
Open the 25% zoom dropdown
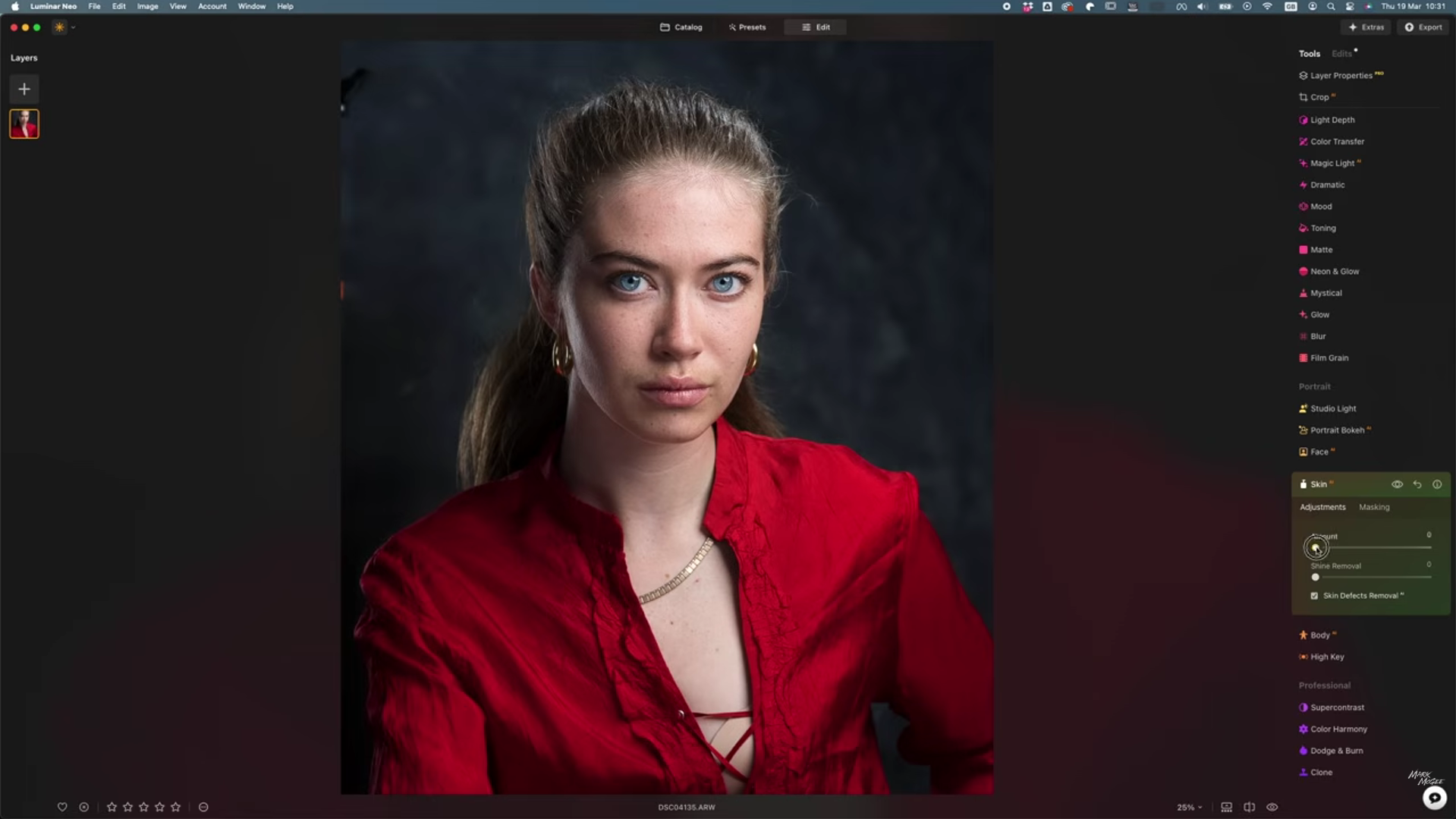tap(1189, 808)
